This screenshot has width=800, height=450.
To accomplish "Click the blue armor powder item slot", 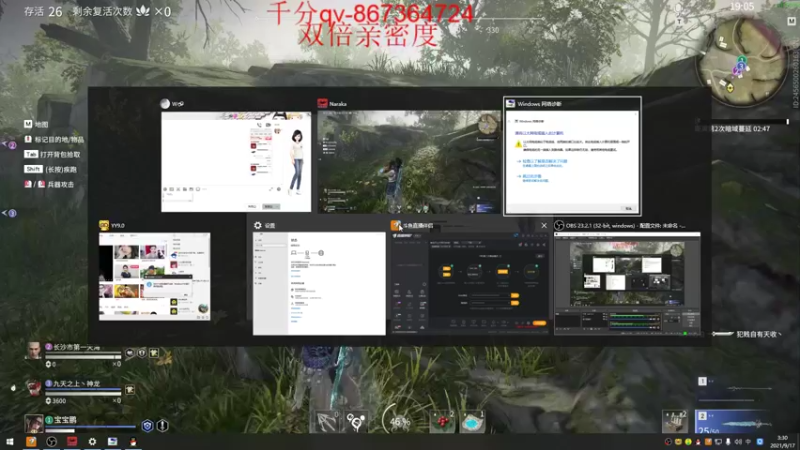I will pyautogui.click(x=472, y=422).
